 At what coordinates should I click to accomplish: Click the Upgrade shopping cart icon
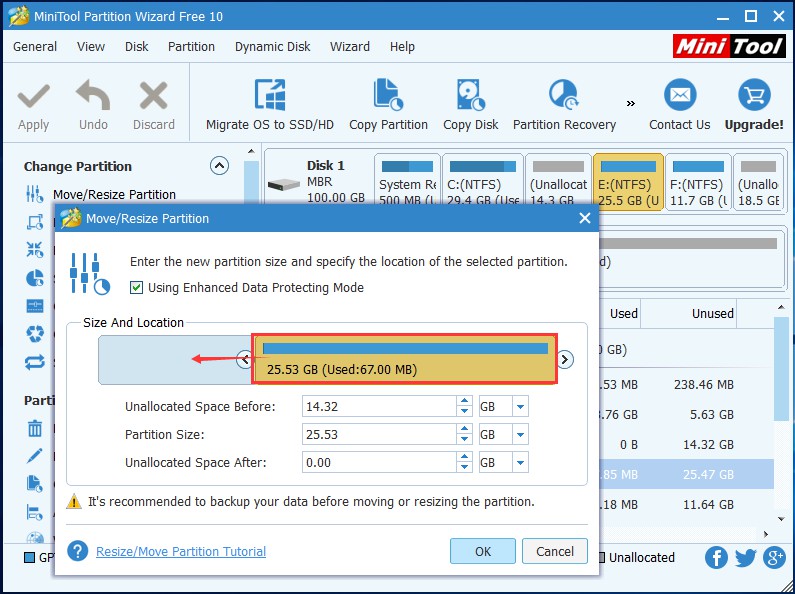754,95
